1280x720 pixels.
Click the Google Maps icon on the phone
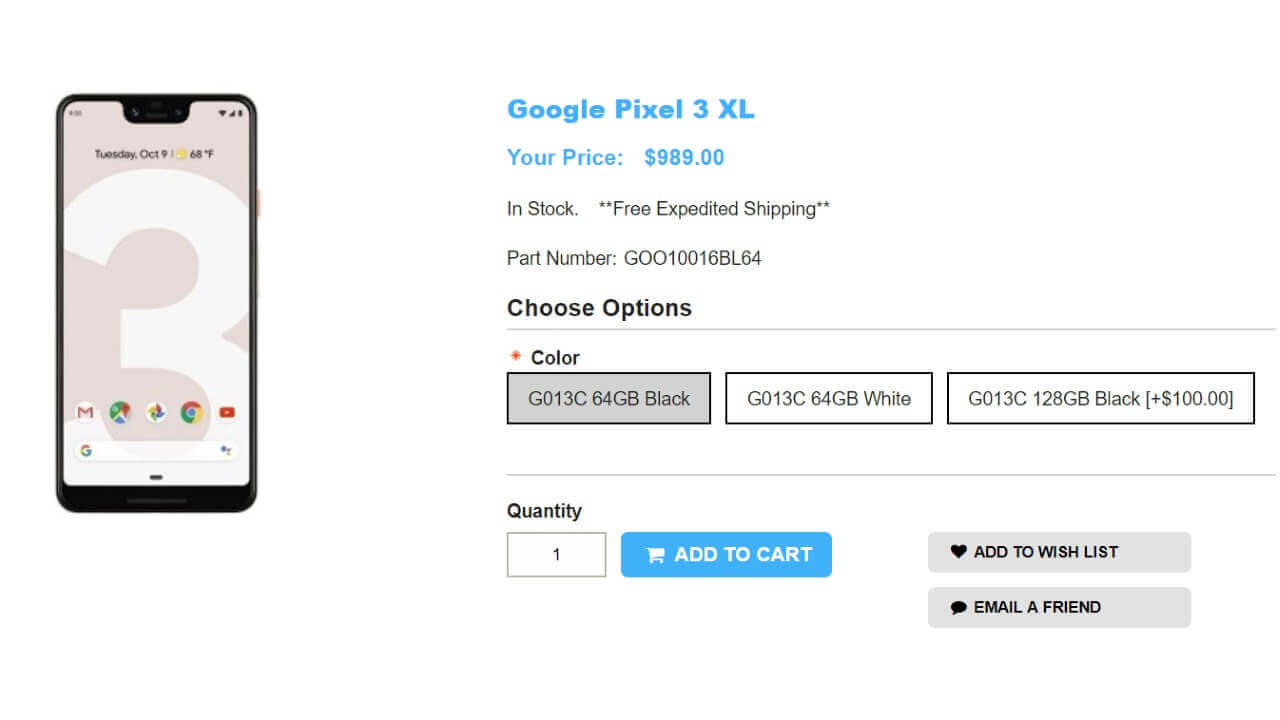[x=121, y=412]
